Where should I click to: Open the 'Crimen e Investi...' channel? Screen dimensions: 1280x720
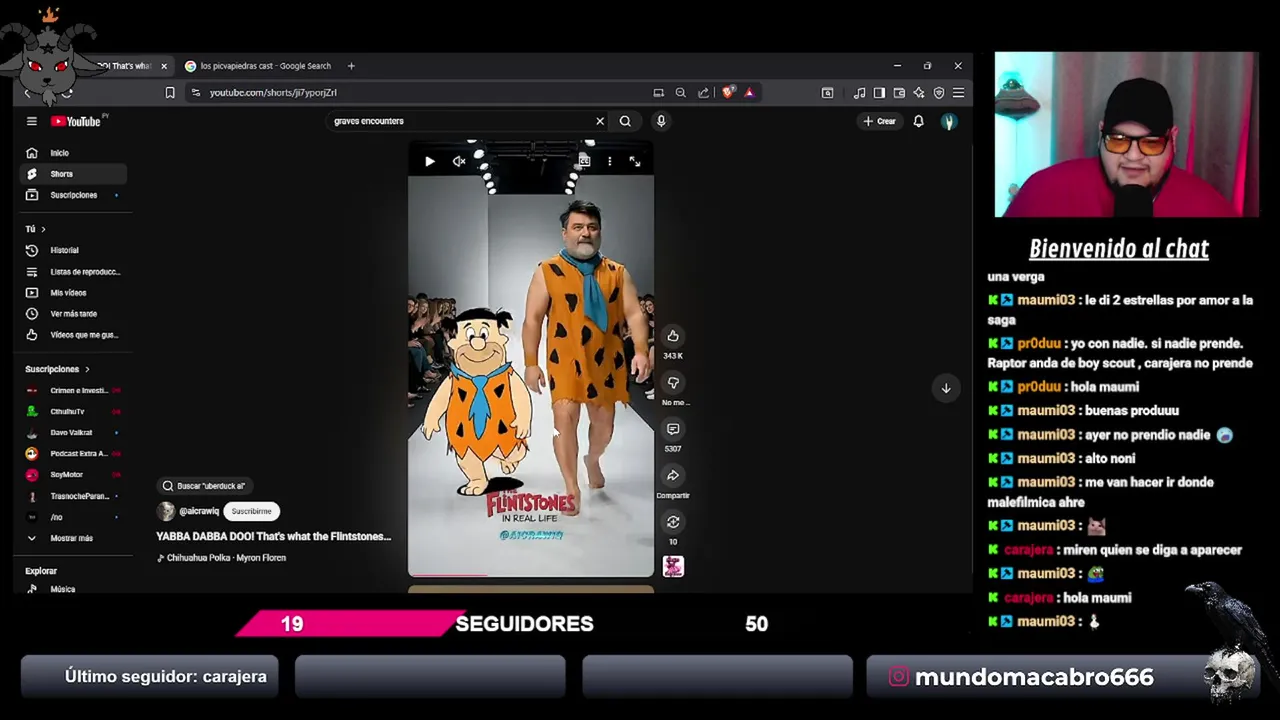click(72, 390)
